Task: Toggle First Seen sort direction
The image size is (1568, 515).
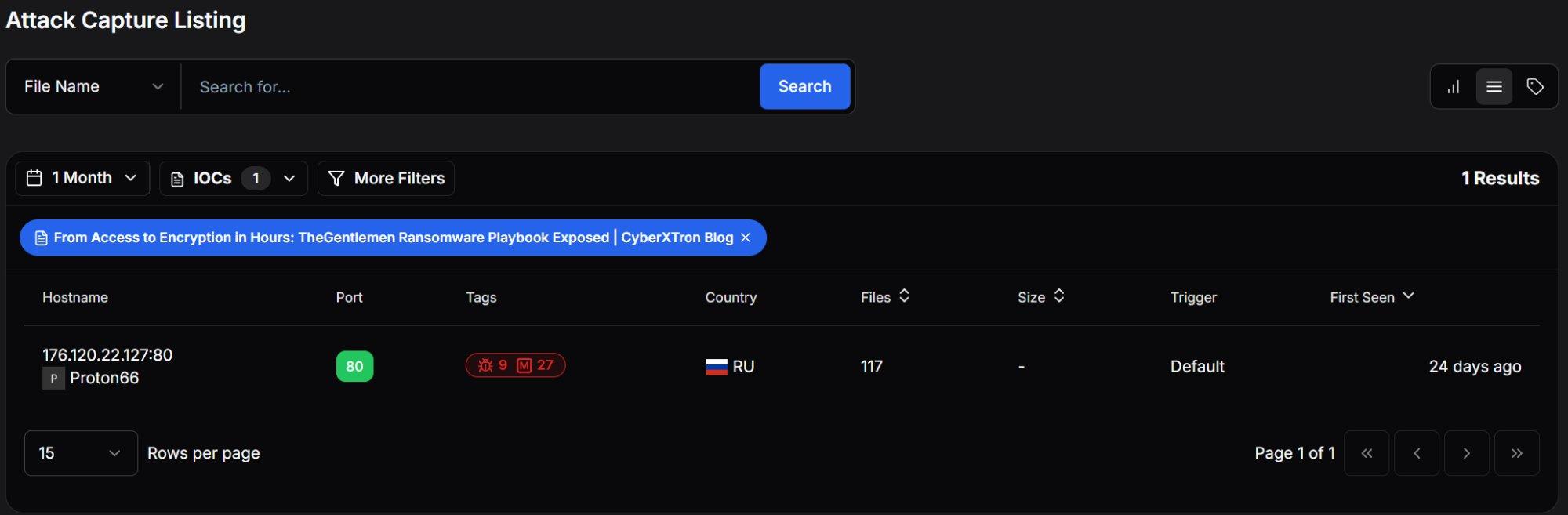Action: (x=1409, y=296)
